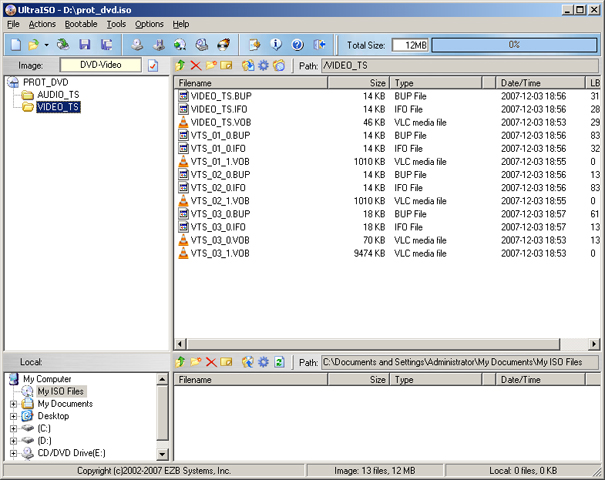This screenshot has width=605, height=480.
Task: Click the Make CD/DVD Image icon
Action: pos(137,45)
